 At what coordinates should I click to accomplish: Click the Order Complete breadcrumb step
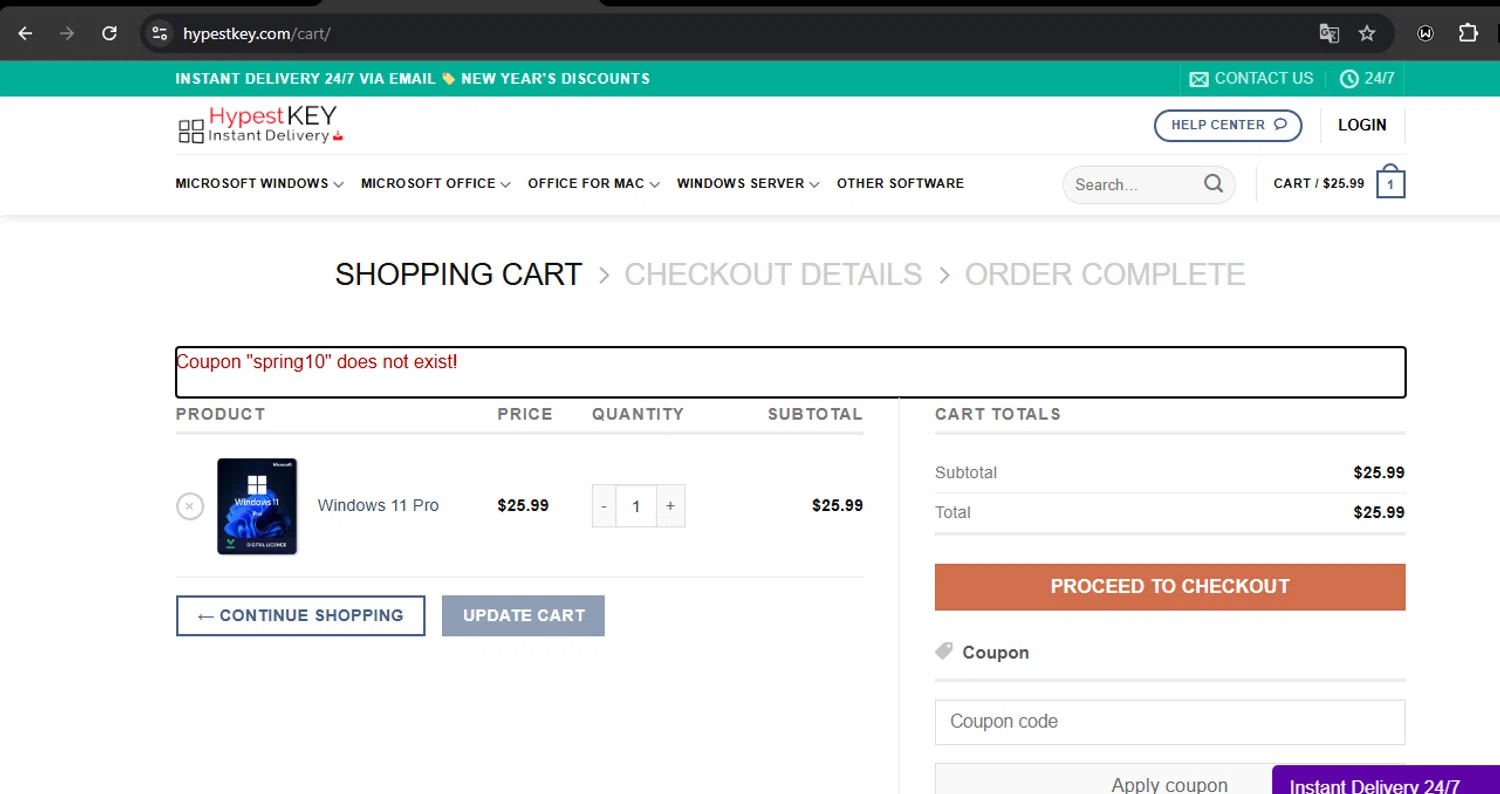coord(1105,274)
